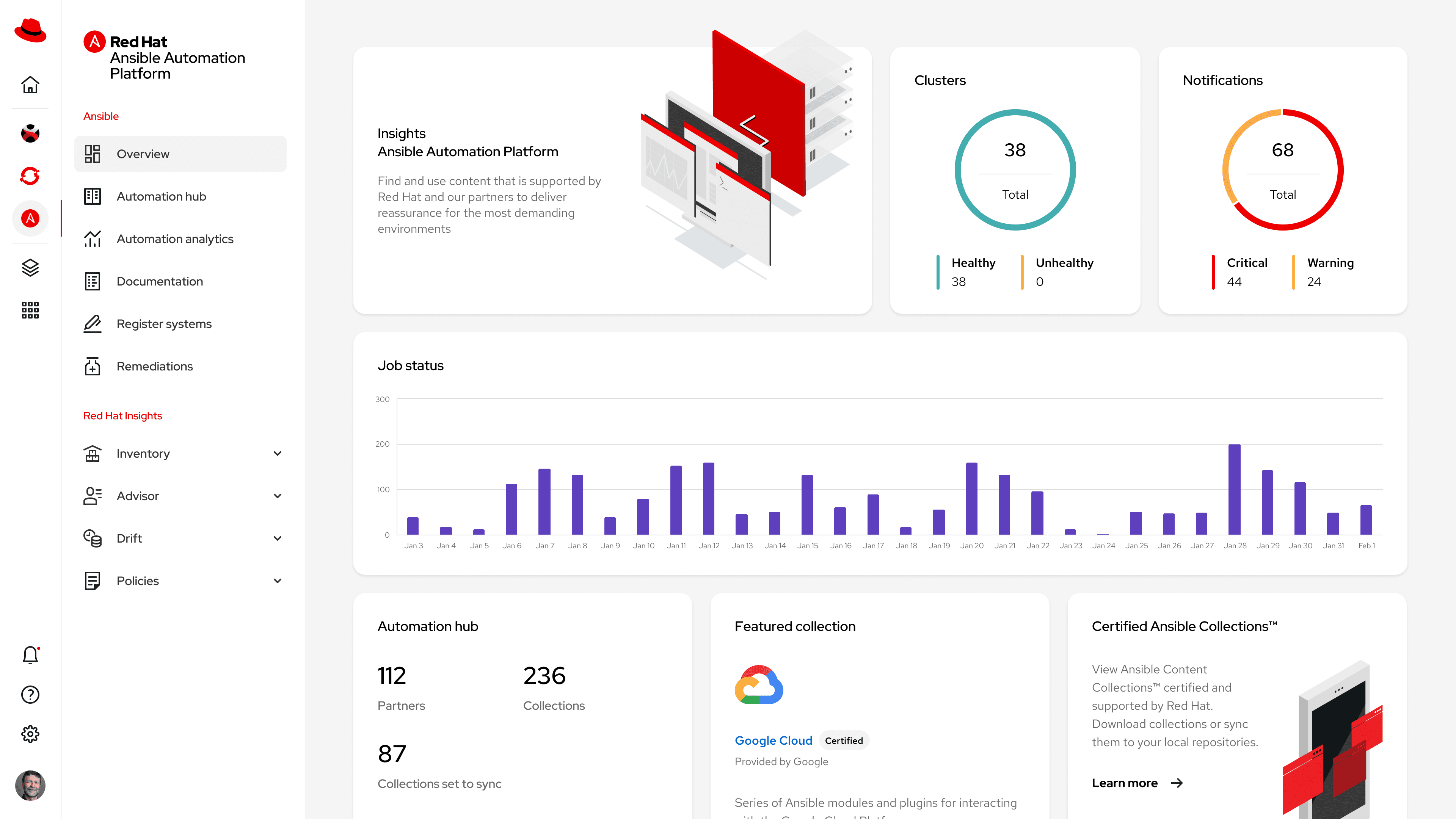The width and height of the screenshot is (1456, 819).
Task: Click the Documentation list icon
Action: click(92, 281)
